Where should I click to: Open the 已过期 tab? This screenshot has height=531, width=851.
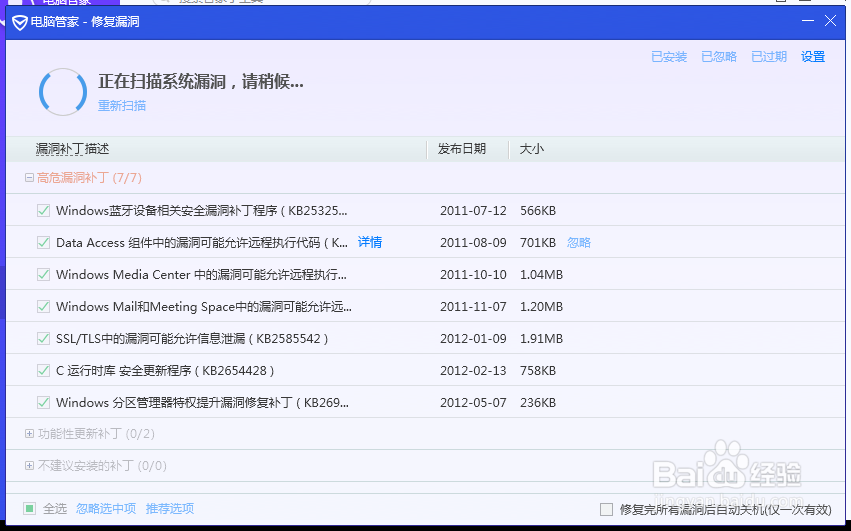(769, 57)
